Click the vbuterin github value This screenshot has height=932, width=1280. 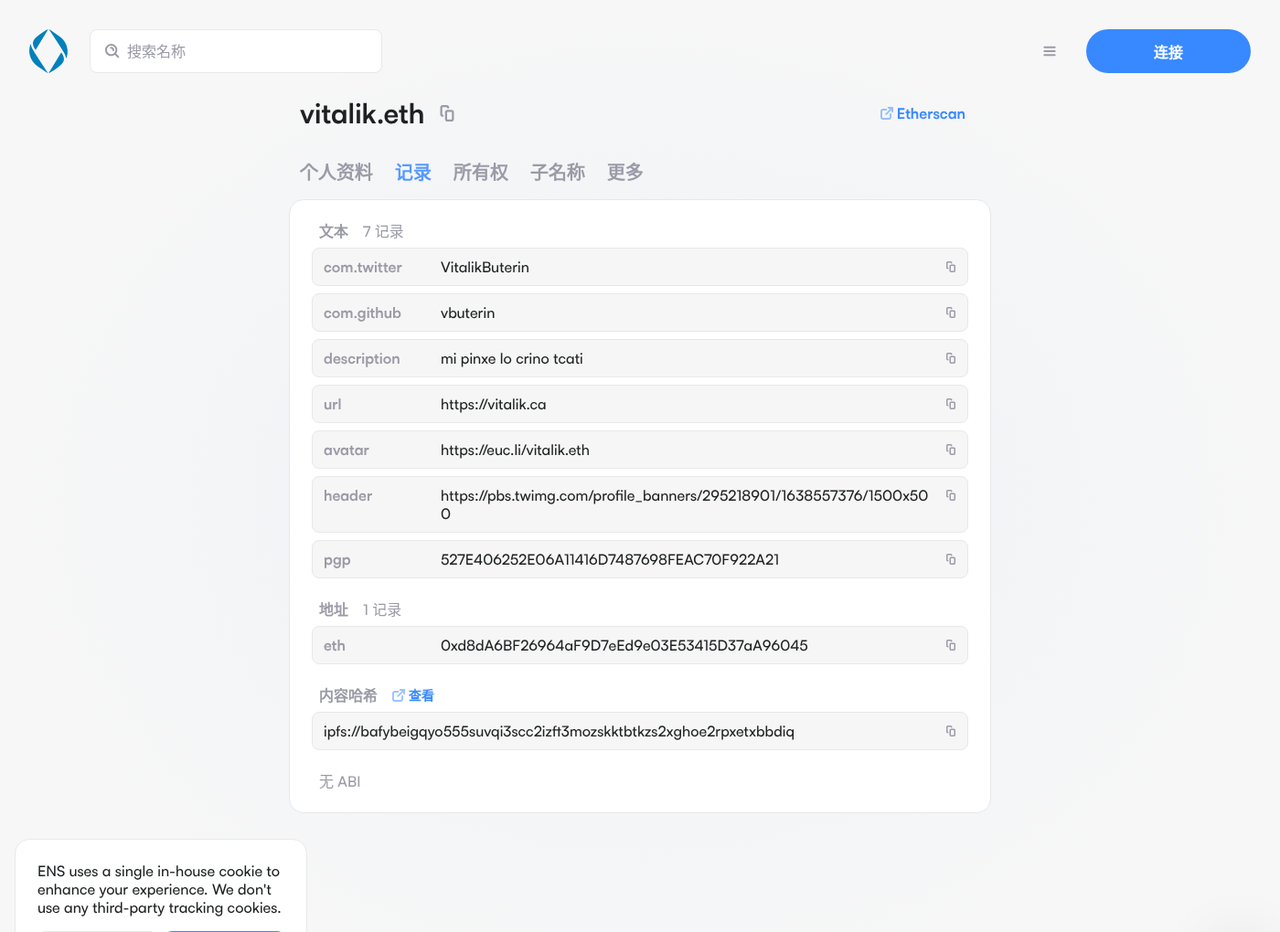[468, 313]
